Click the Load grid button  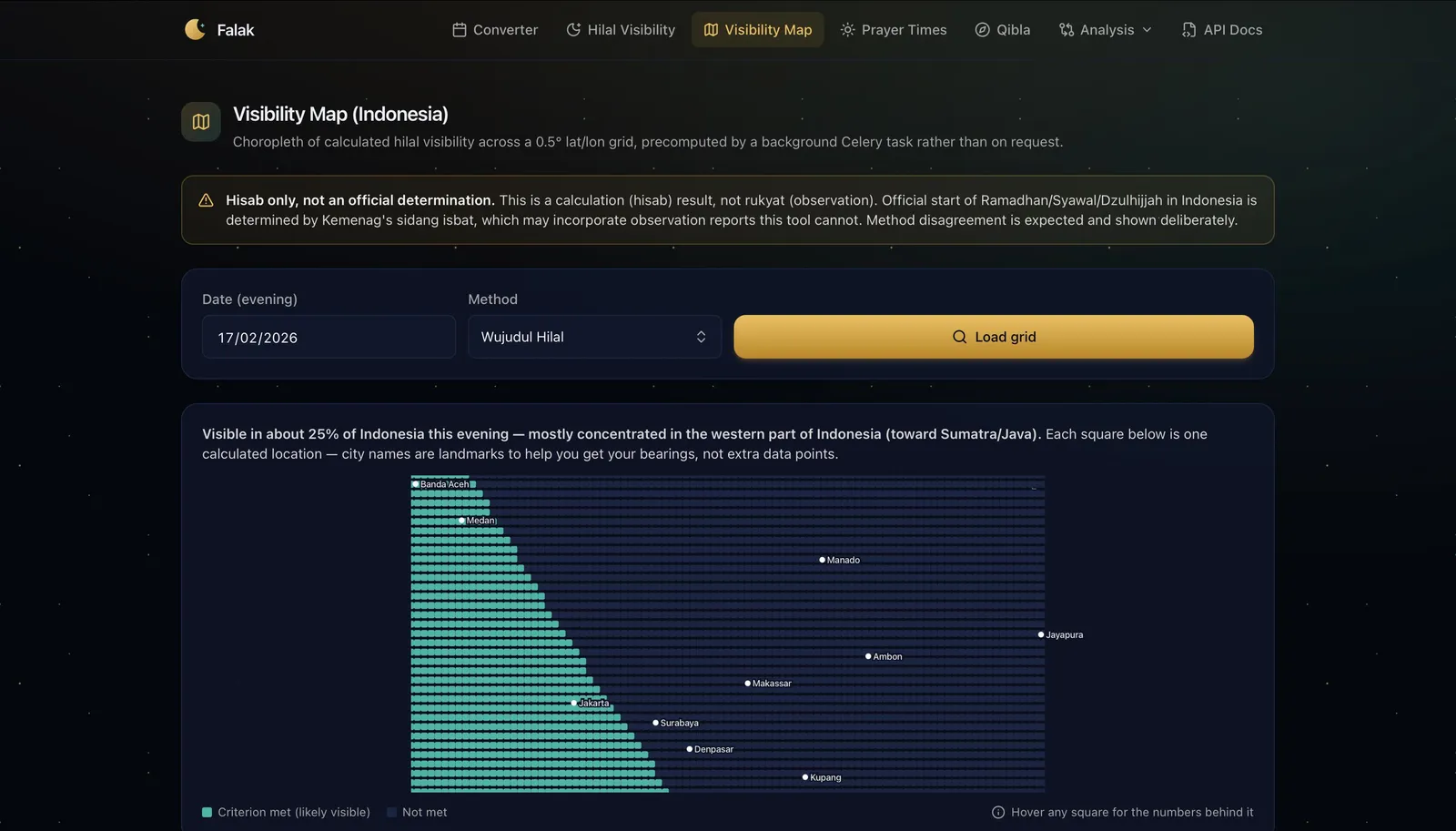(994, 337)
